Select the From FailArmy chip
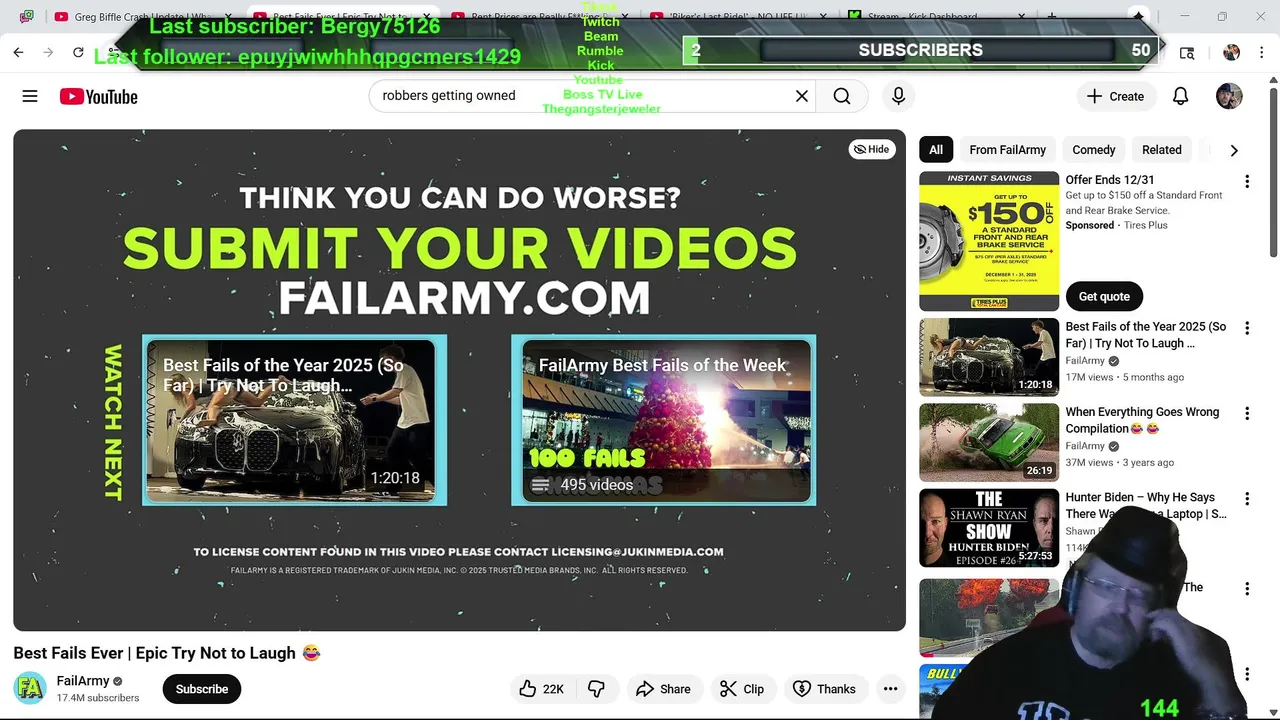 (x=1007, y=150)
